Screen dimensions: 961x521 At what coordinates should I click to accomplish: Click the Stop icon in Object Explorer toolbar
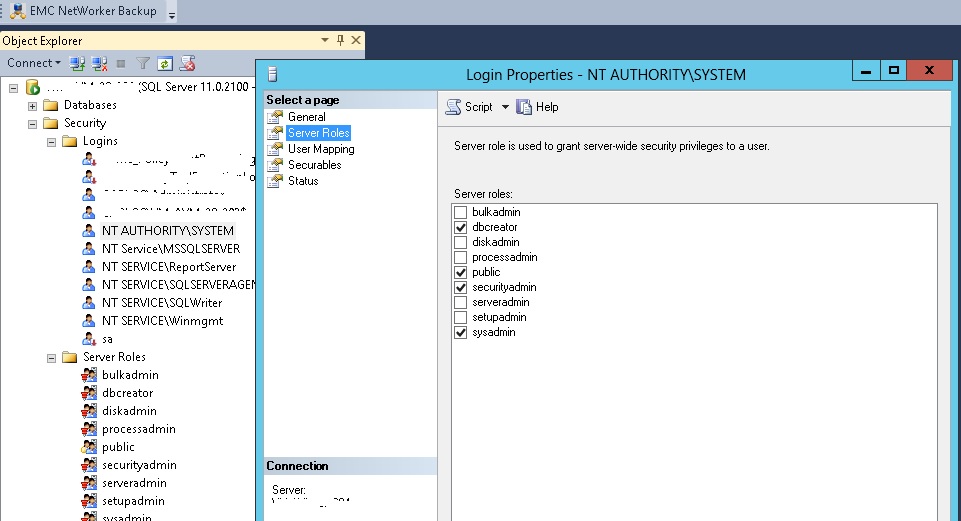click(121, 63)
